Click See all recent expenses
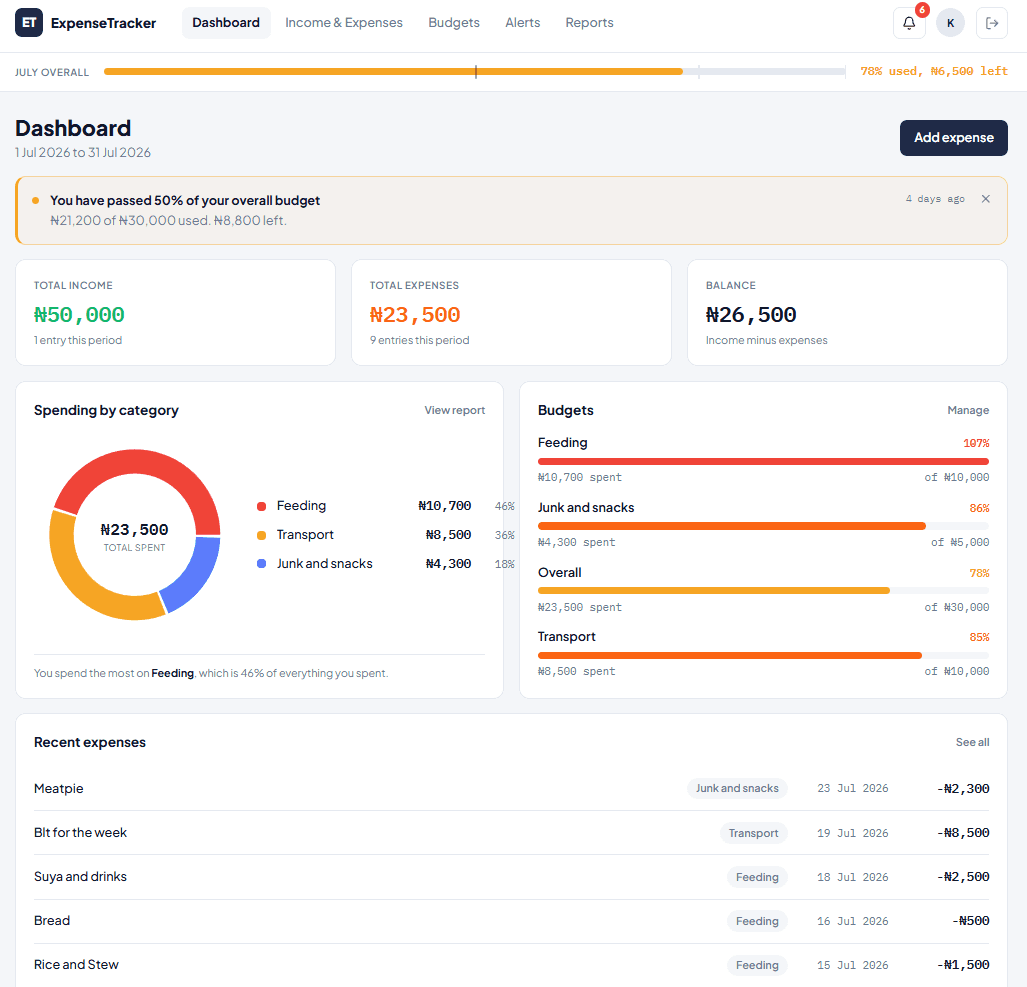Screen dimensions: 1027x987 pos(973,742)
